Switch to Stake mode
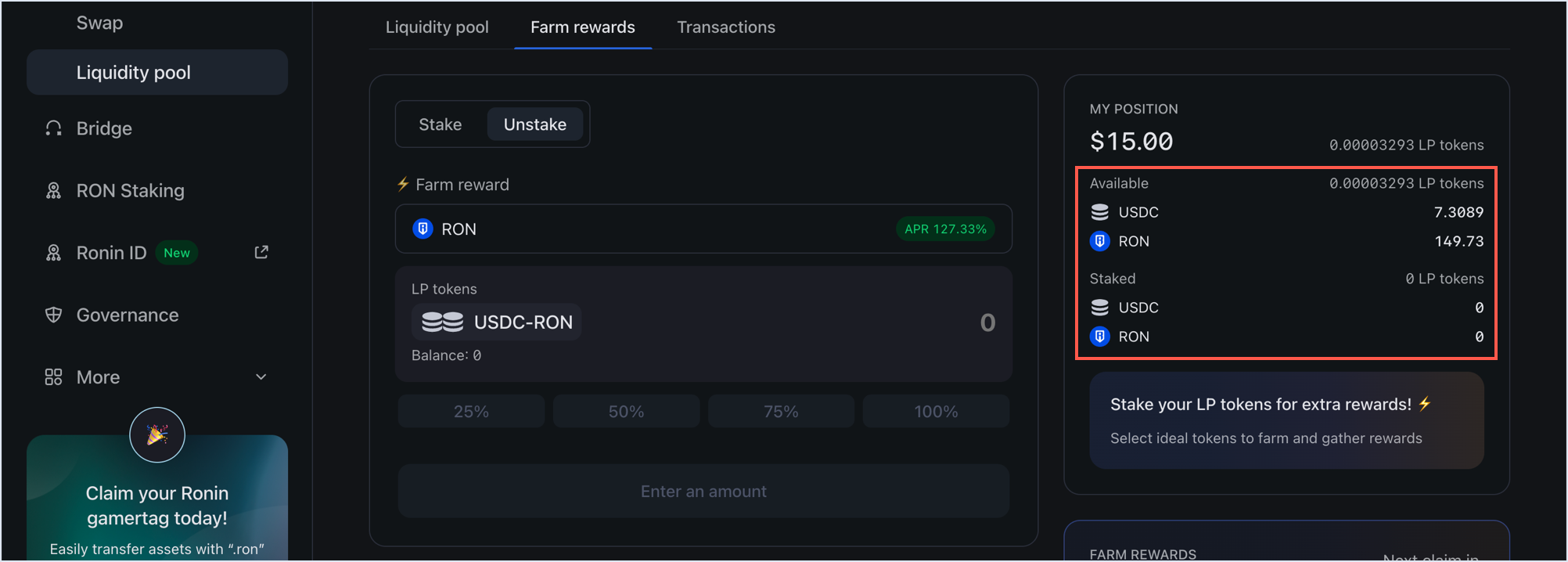The image size is (1568, 562). click(441, 124)
